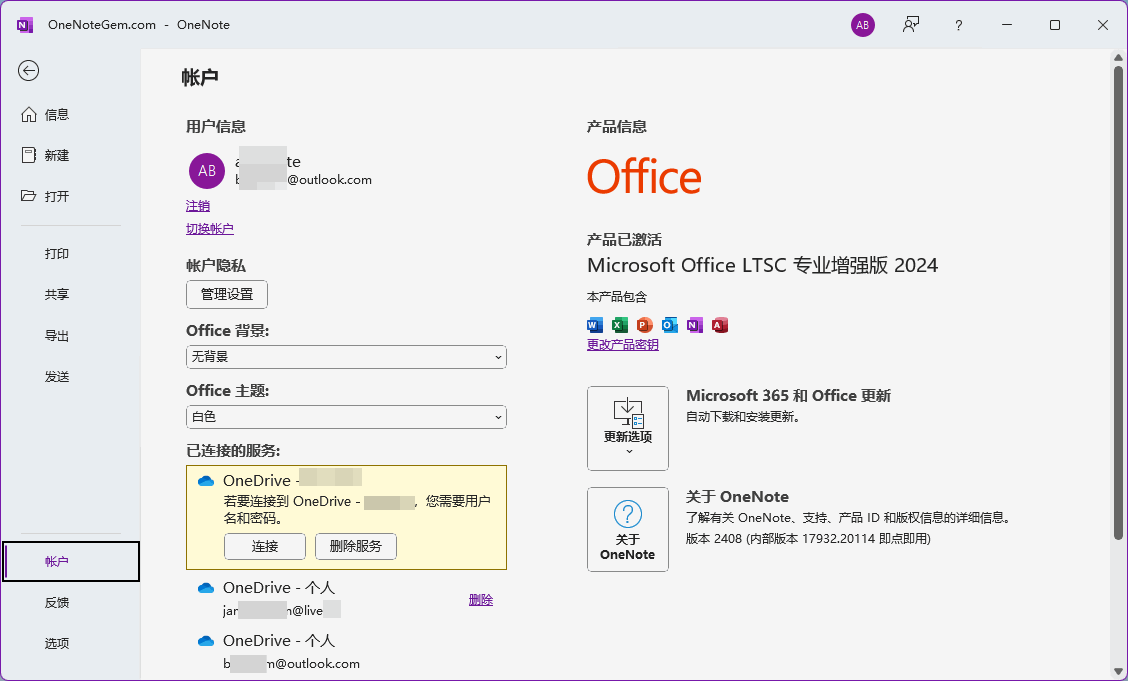Open Help question mark icon
The image size is (1128, 681).
958,25
